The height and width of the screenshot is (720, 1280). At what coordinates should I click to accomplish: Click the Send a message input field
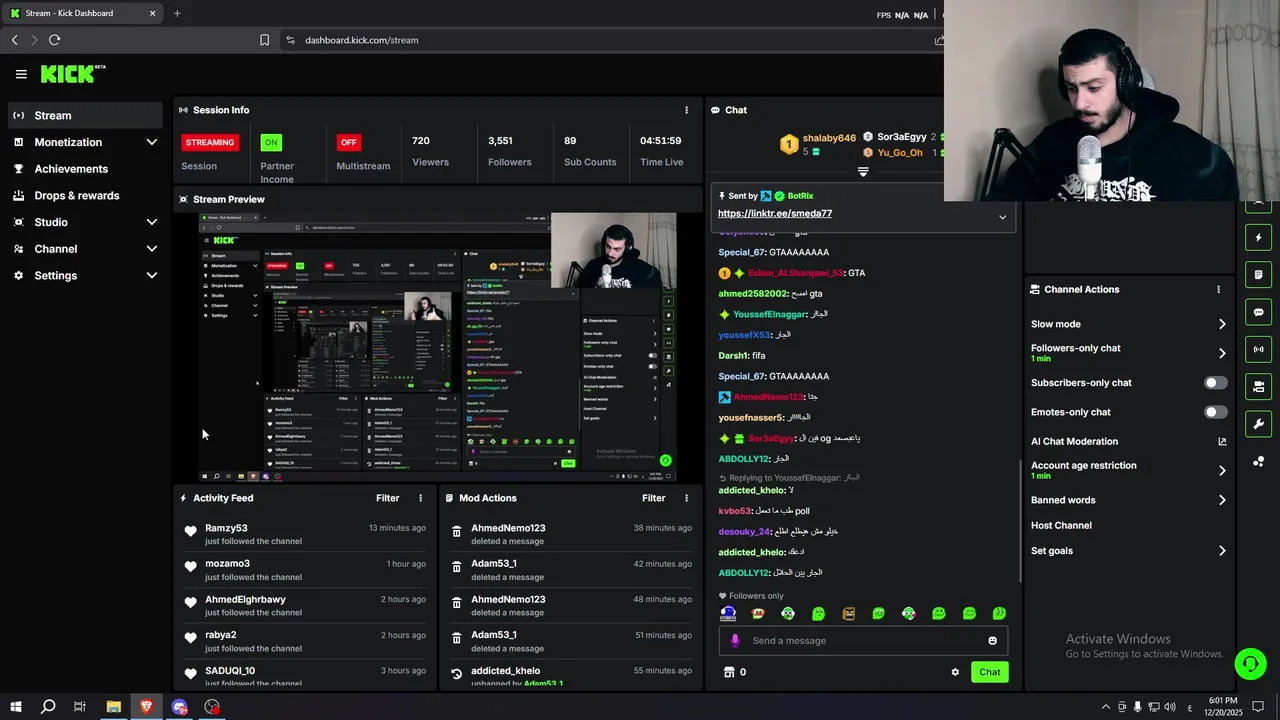(x=863, y=641)
